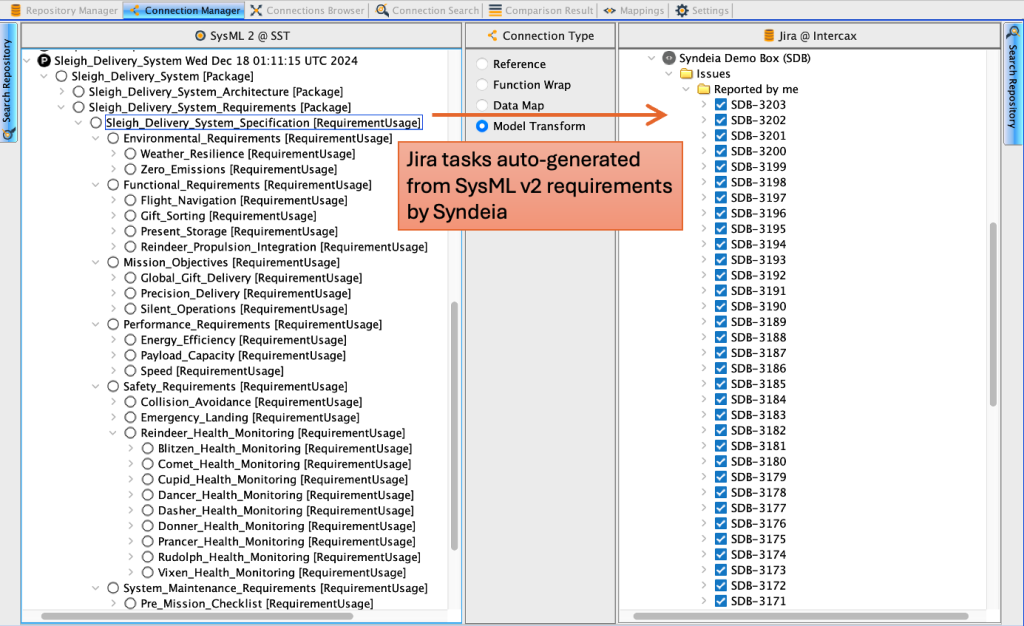
Task: Click the Jira @ Intercax repository icon
Action: click(x=769, y=36)
